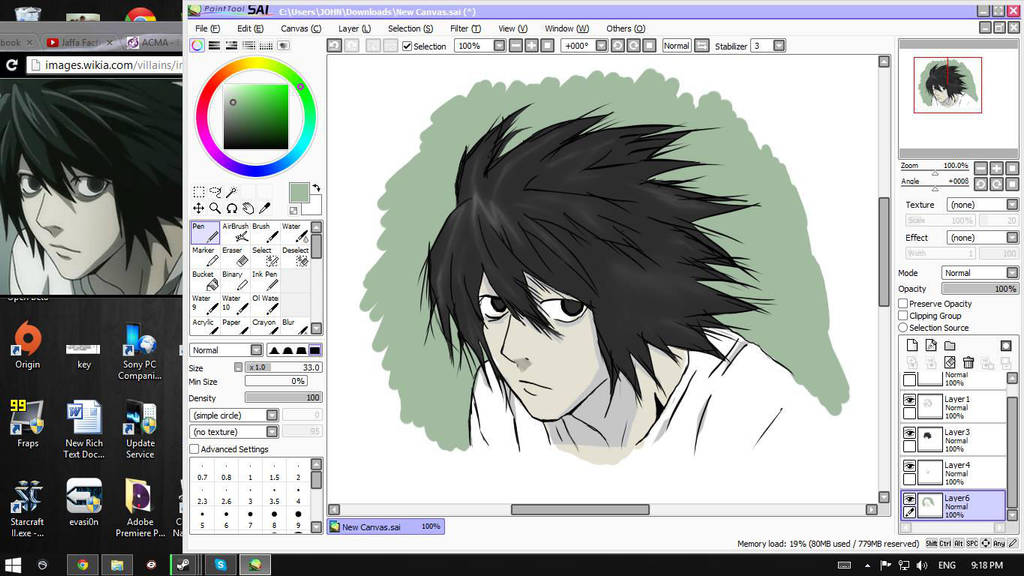Open the simple circle brush shape dropdown
The width and height of the screenshot is (1024, 576).
click(x=234, y=415)
